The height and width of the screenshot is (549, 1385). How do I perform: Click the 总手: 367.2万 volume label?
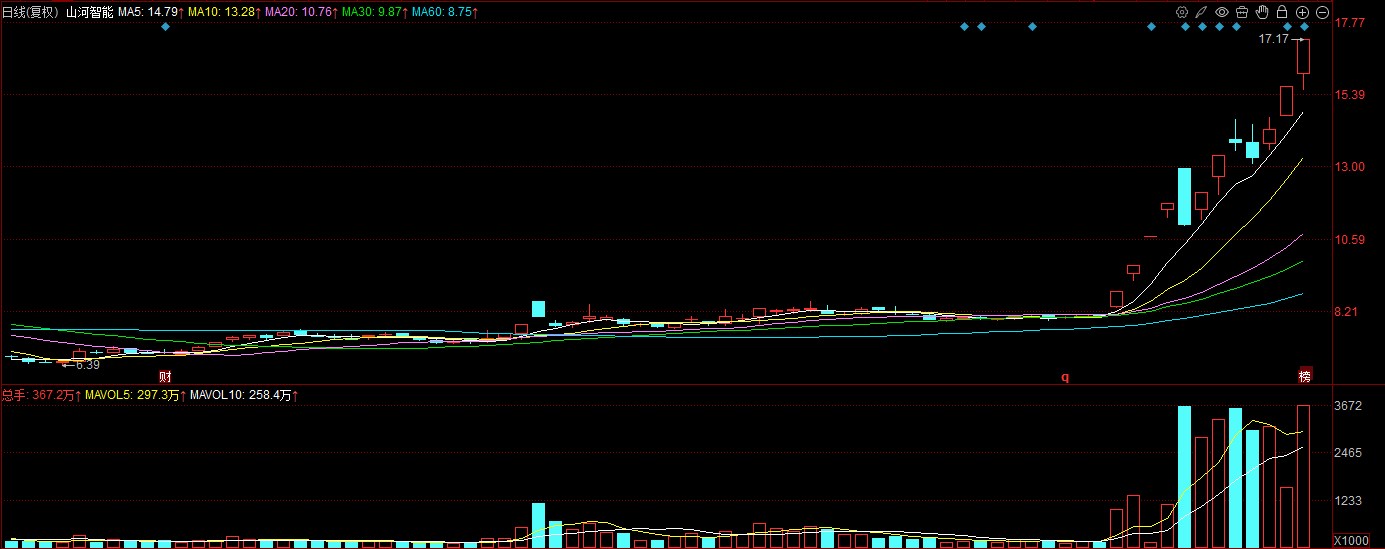click(x=42, y=396)
